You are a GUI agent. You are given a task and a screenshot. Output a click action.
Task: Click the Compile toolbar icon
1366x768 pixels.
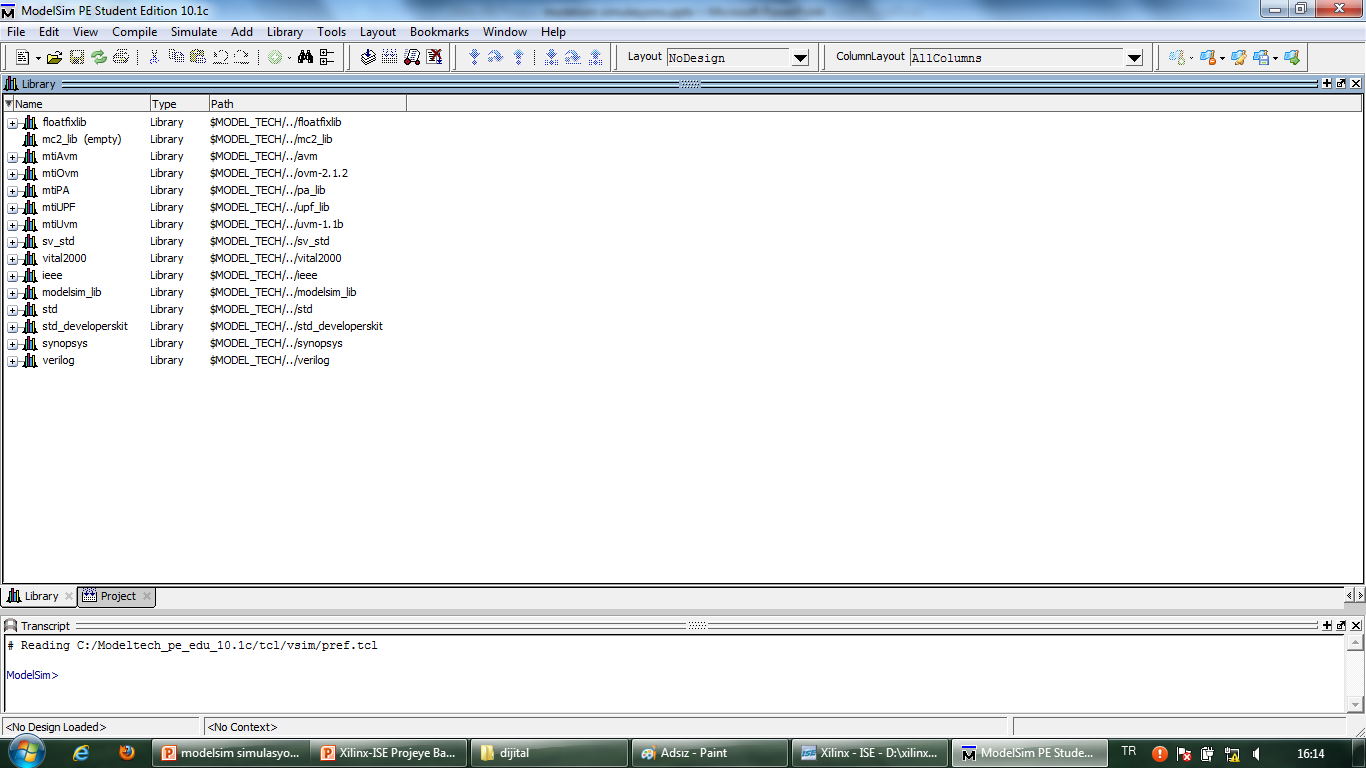click(x=368, y=57)
